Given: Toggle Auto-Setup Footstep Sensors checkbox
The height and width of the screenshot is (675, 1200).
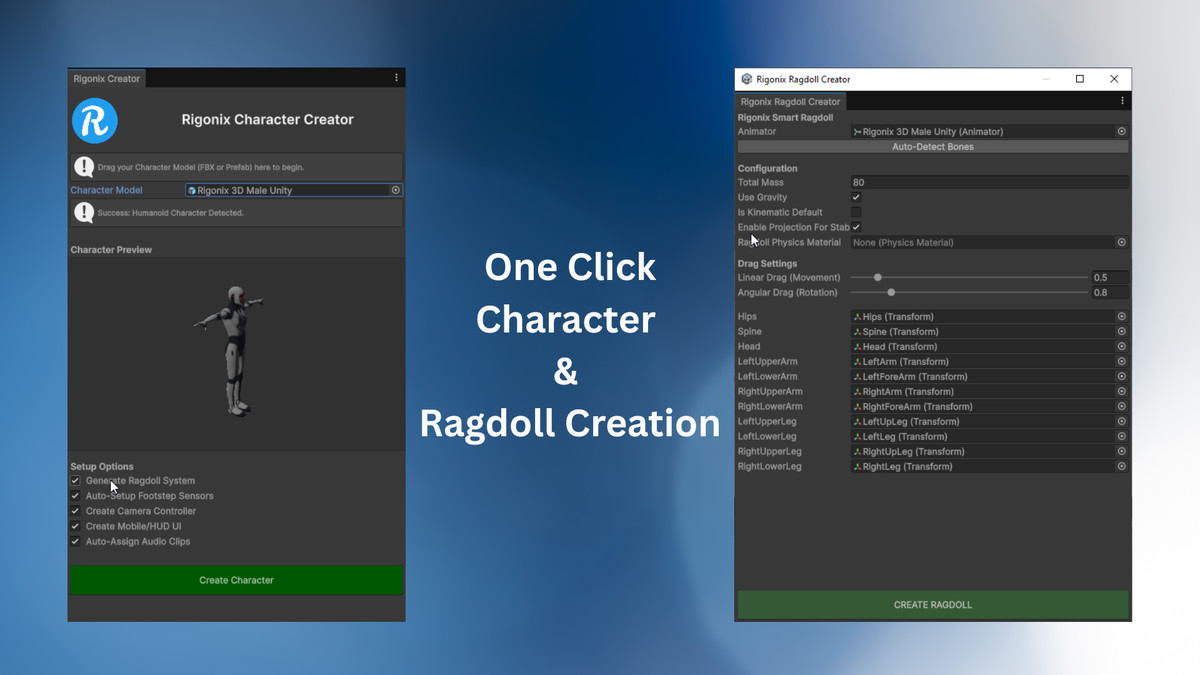Looking at the screenshot, I should pyautogui.click(x=75, y=496).
